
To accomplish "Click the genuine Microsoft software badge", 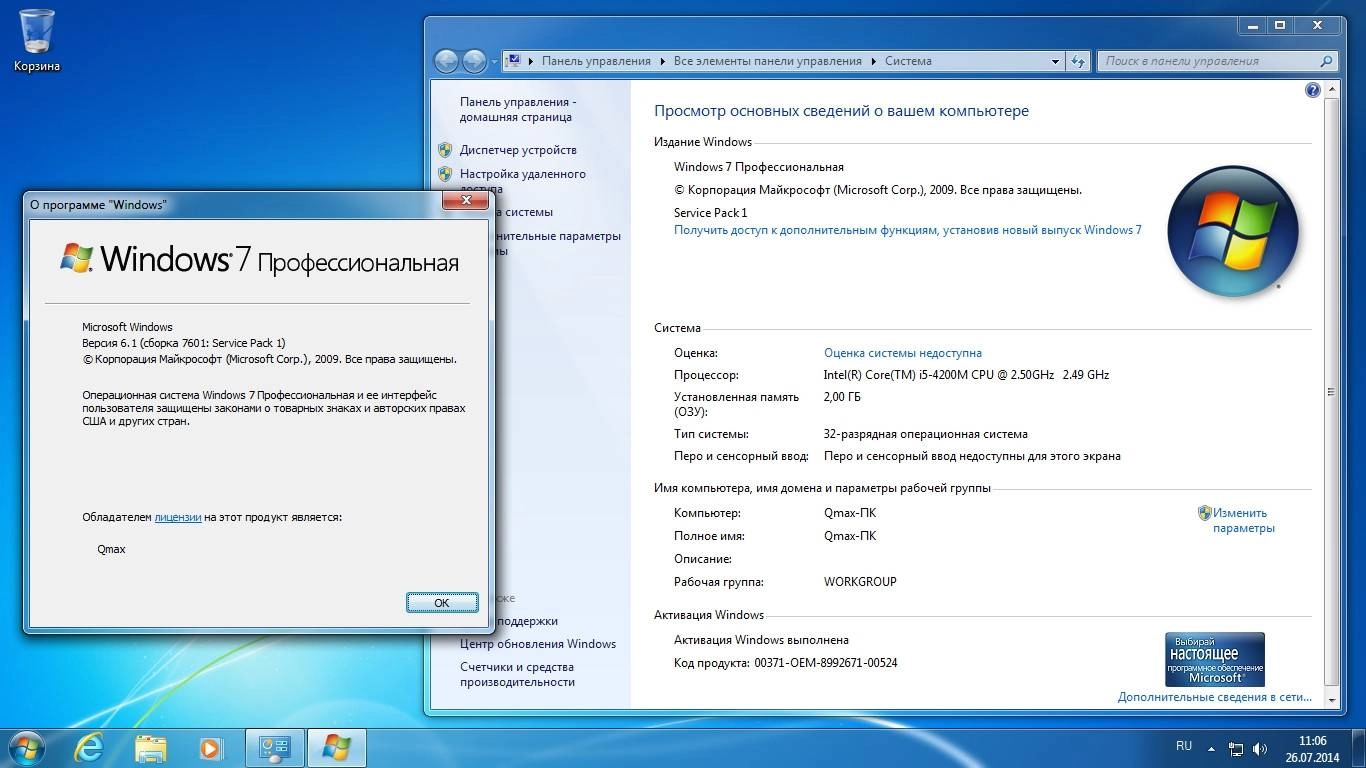I will point(1214,659).
